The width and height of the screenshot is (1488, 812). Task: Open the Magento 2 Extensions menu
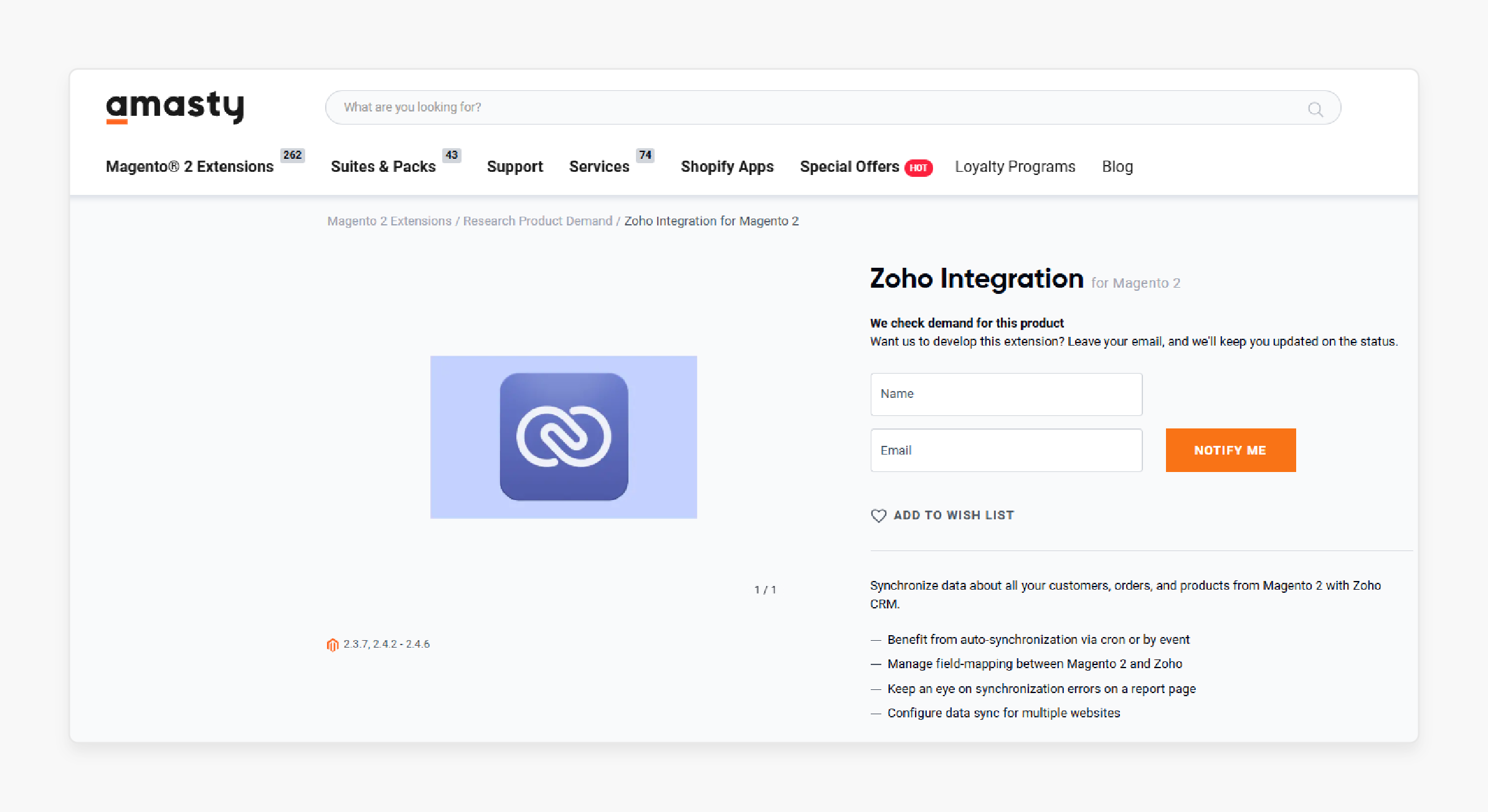(x=189, y=167)
